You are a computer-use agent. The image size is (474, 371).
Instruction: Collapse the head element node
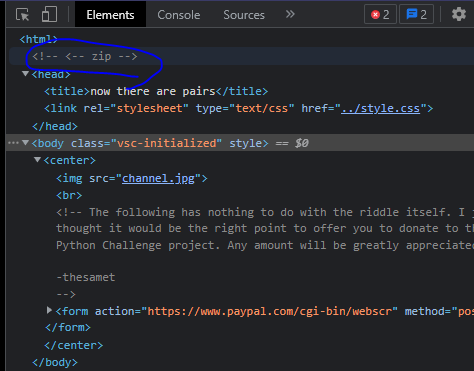25,73
